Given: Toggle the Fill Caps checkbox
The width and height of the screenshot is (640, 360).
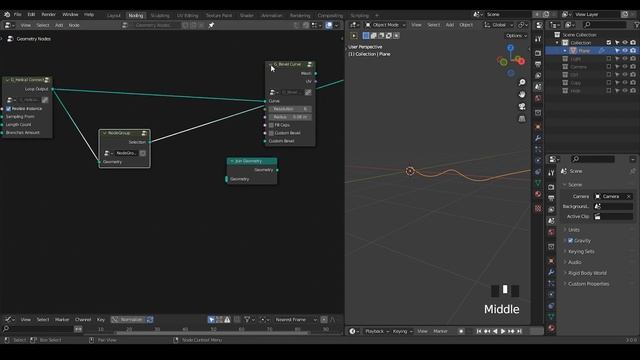Looking at the screenshot, I should coord(271,125).
